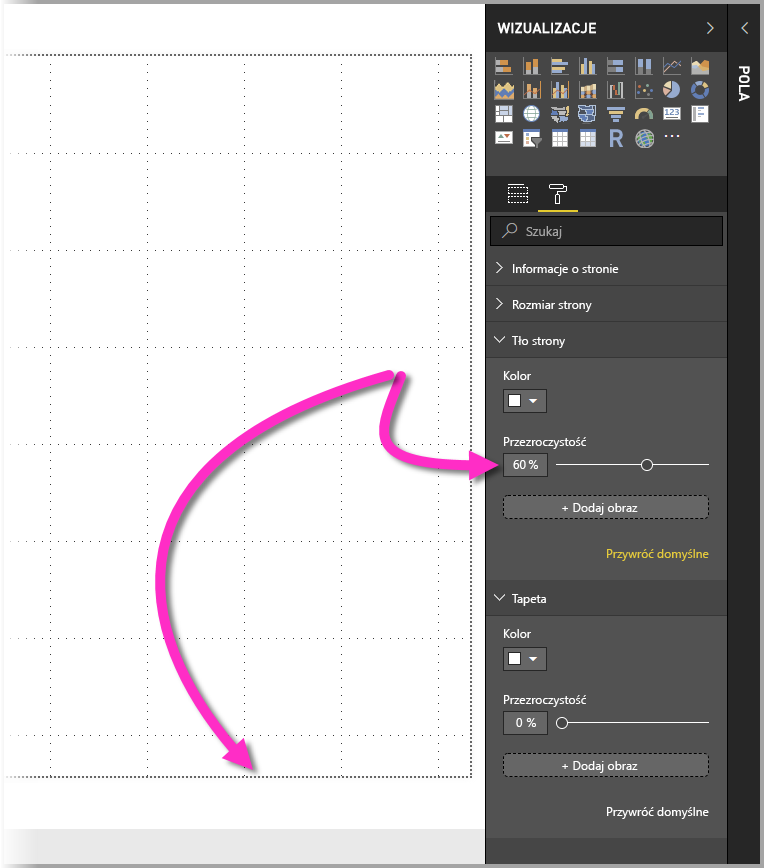
Task: Select the scatter chart visual
Action: point(644,90)
